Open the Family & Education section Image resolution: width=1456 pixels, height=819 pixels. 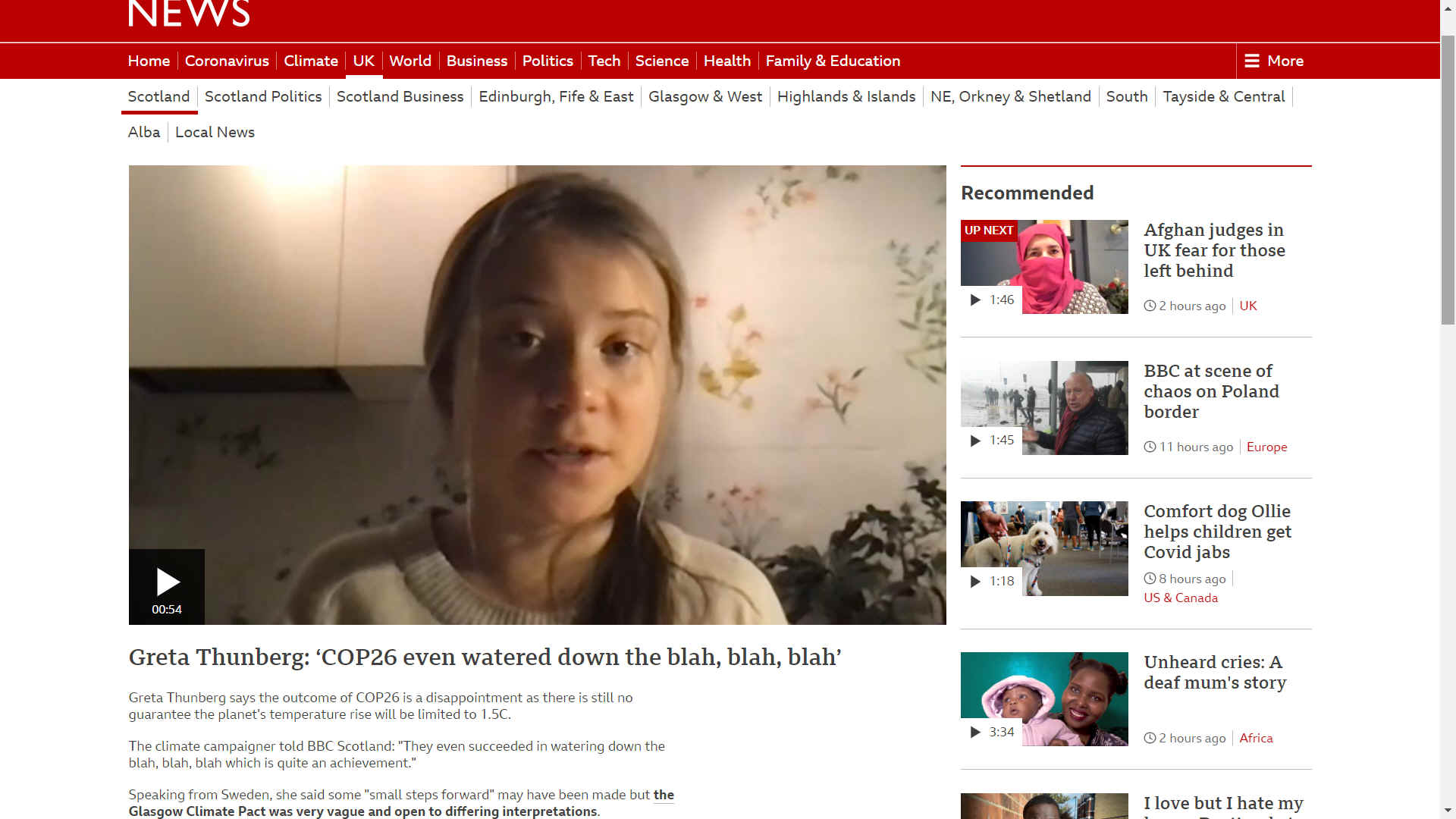(833, 61)
